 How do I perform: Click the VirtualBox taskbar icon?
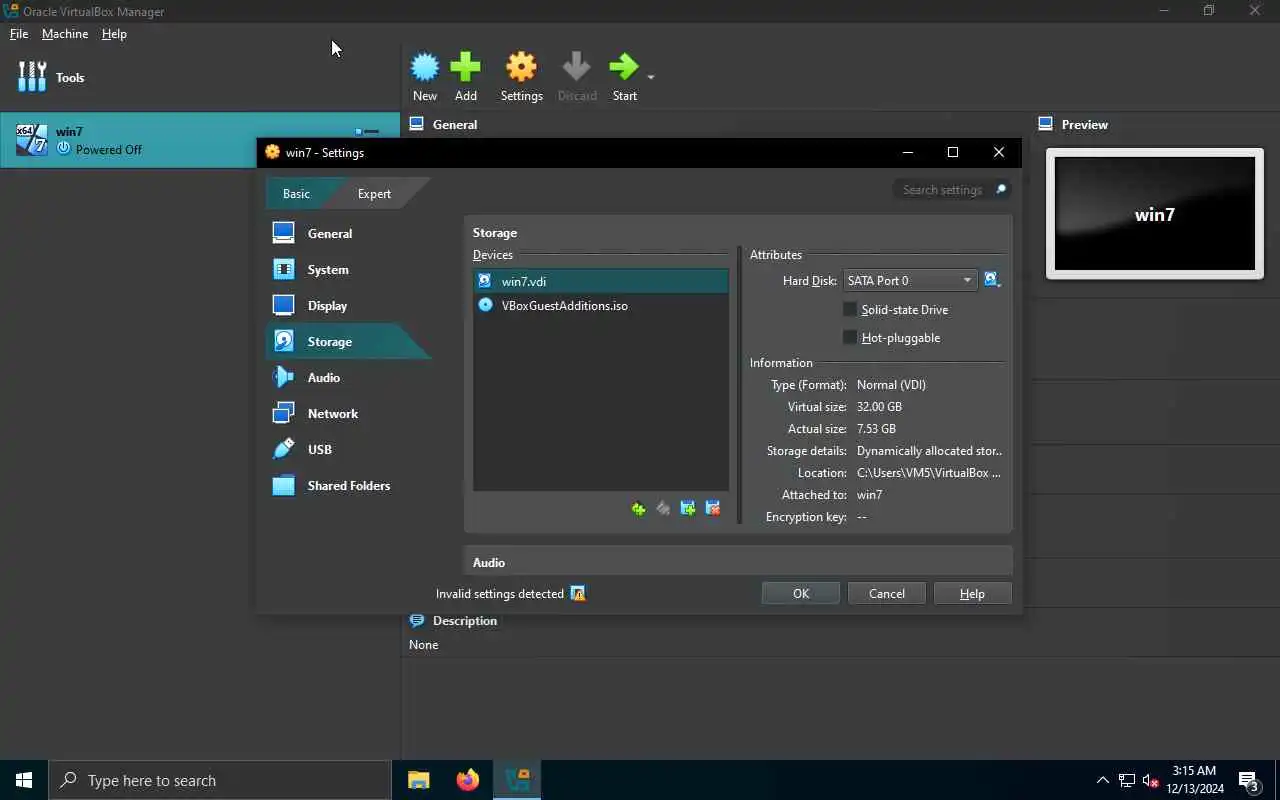517,780
